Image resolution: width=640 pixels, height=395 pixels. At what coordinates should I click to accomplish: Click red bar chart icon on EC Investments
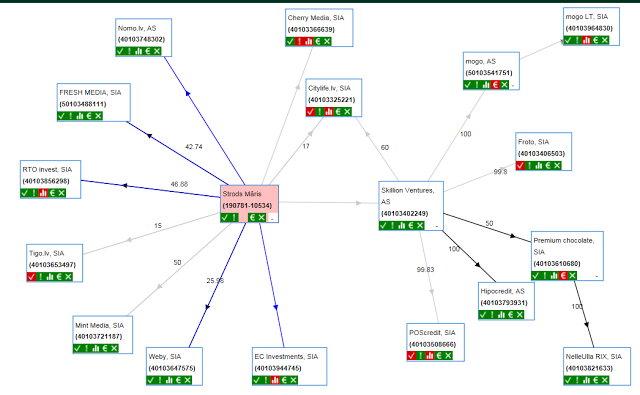click(275, 380)
